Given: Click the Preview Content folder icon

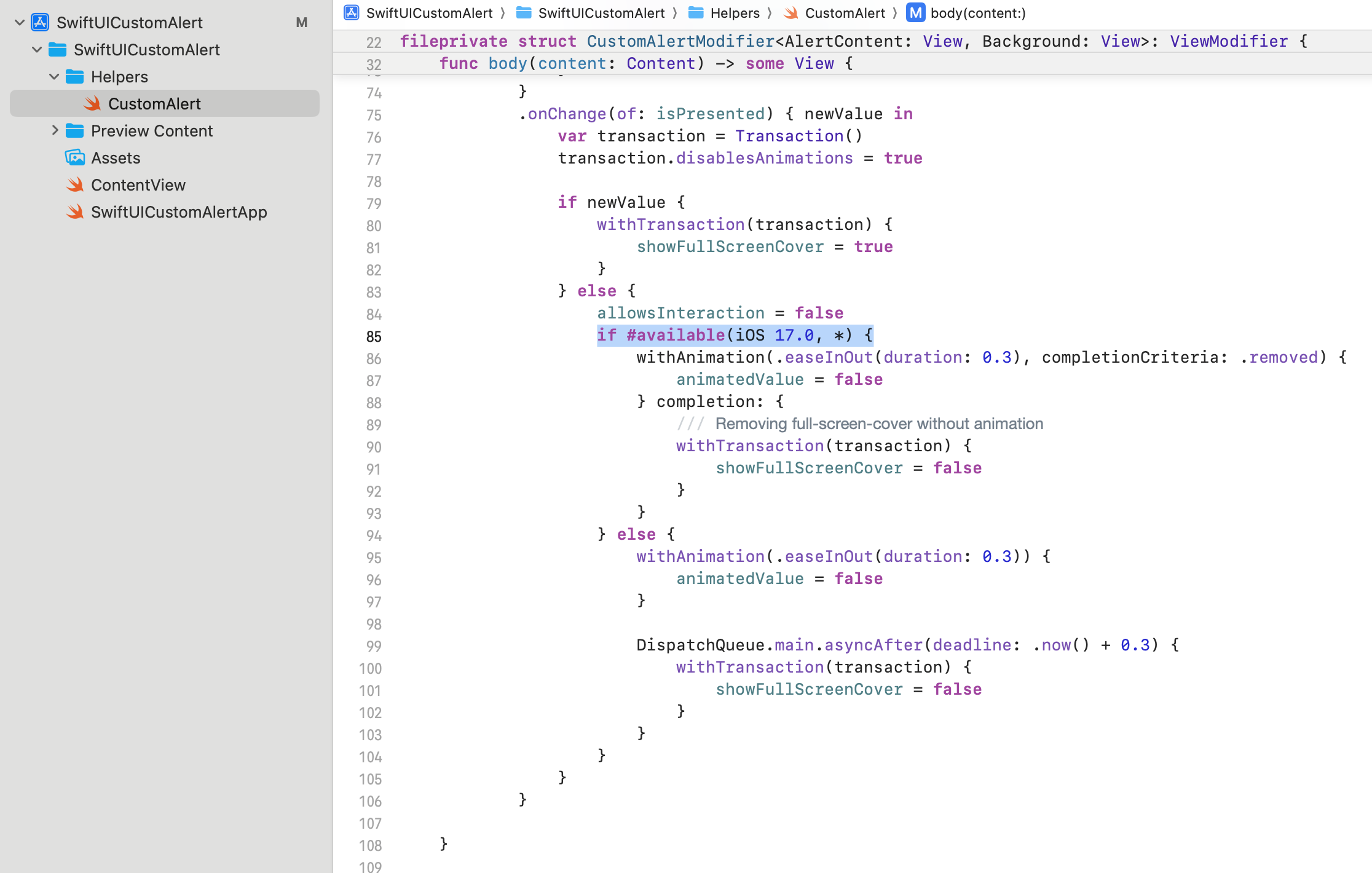Looking at the screenshot, I should (x=75, y=131).
